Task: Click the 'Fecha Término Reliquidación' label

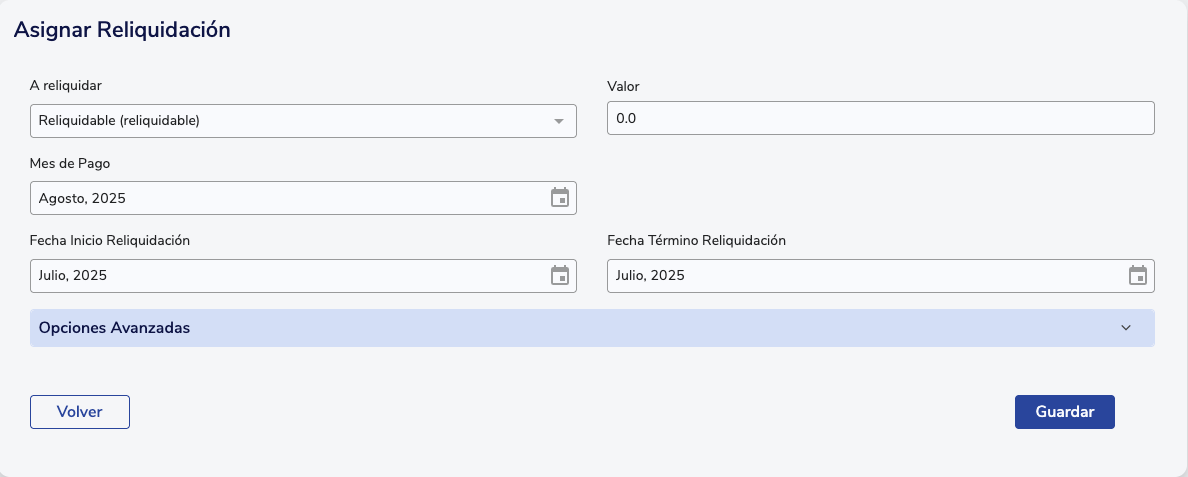Action: (696, 240)
